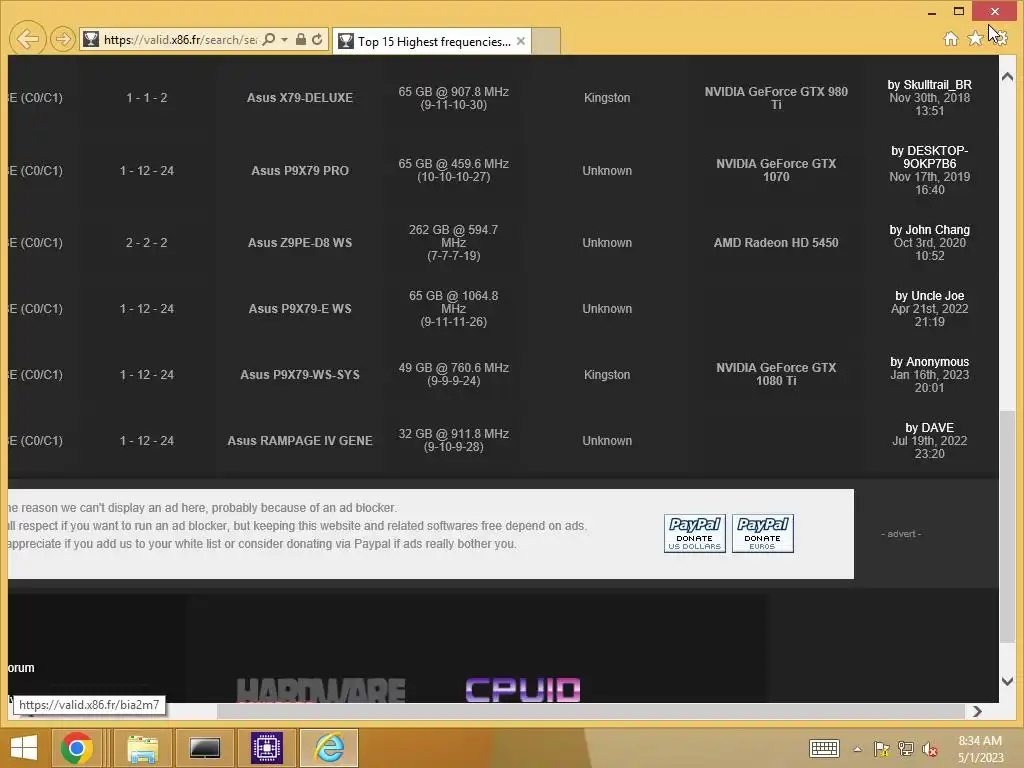Open File Explorer from taskbar
1024x768 pixels.
[142, 748]
